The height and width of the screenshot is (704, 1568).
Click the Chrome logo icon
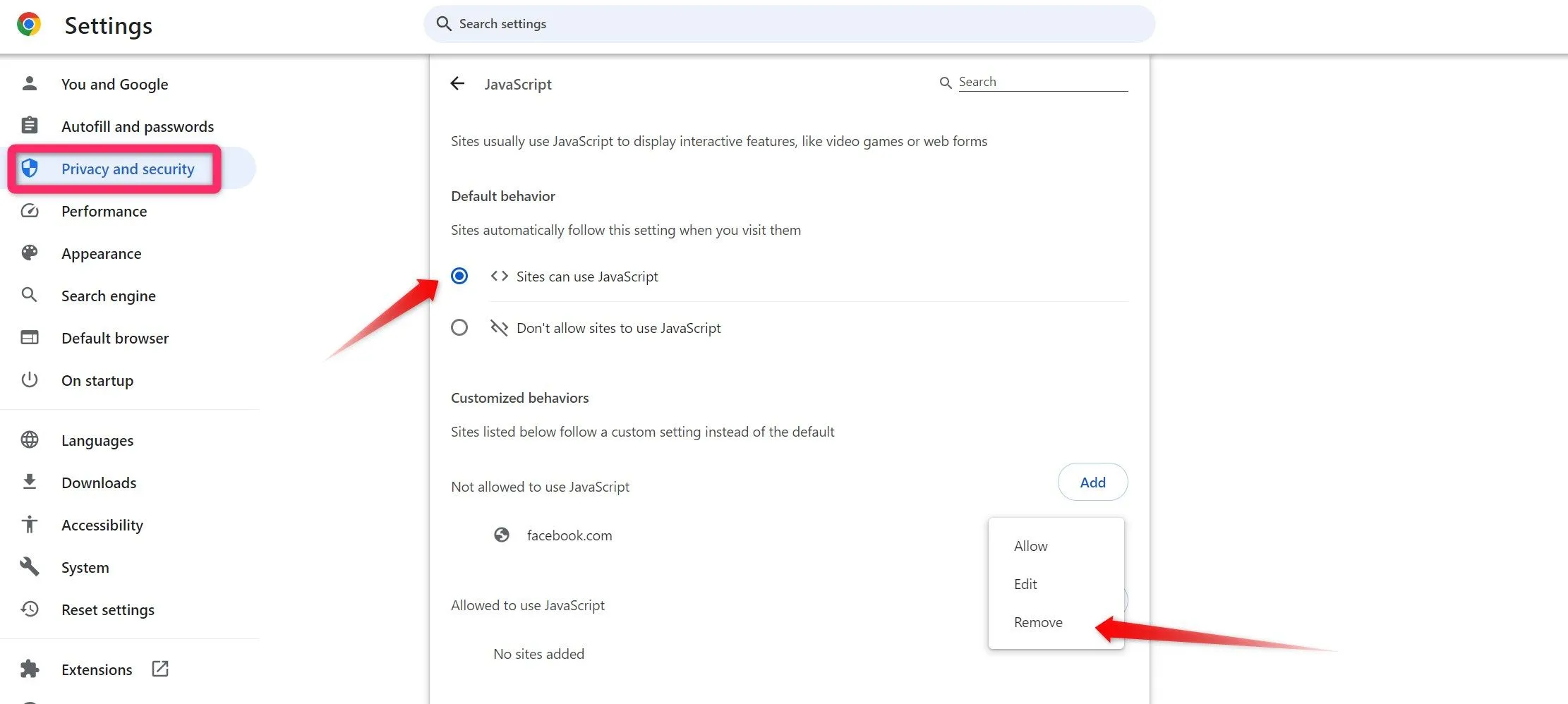pyautogui.click(x=29, y=25)
